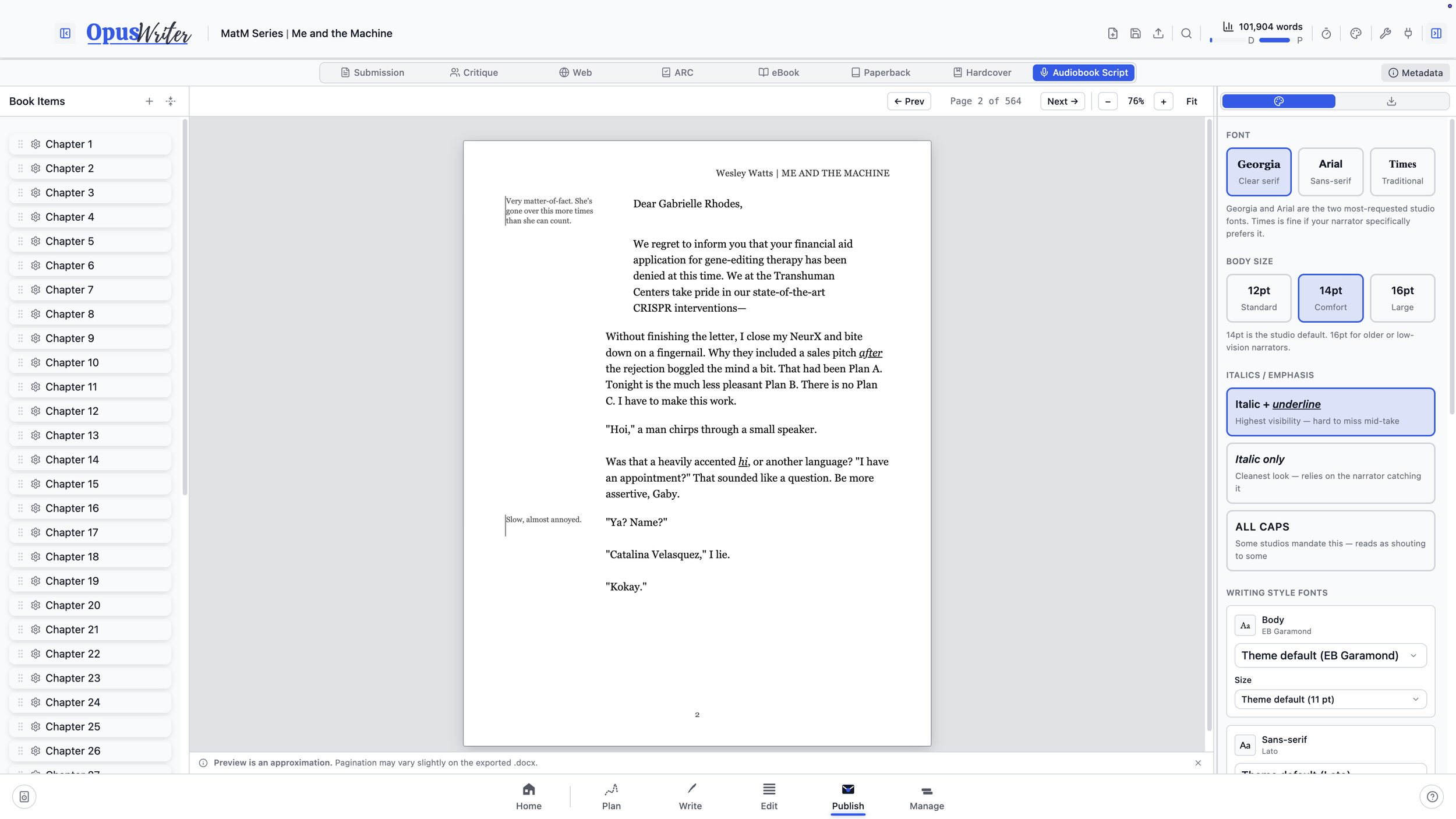Viewport: 1456px width, 819px height.
Task: Open search with magnifier icon
Action: pos(1186,33)
